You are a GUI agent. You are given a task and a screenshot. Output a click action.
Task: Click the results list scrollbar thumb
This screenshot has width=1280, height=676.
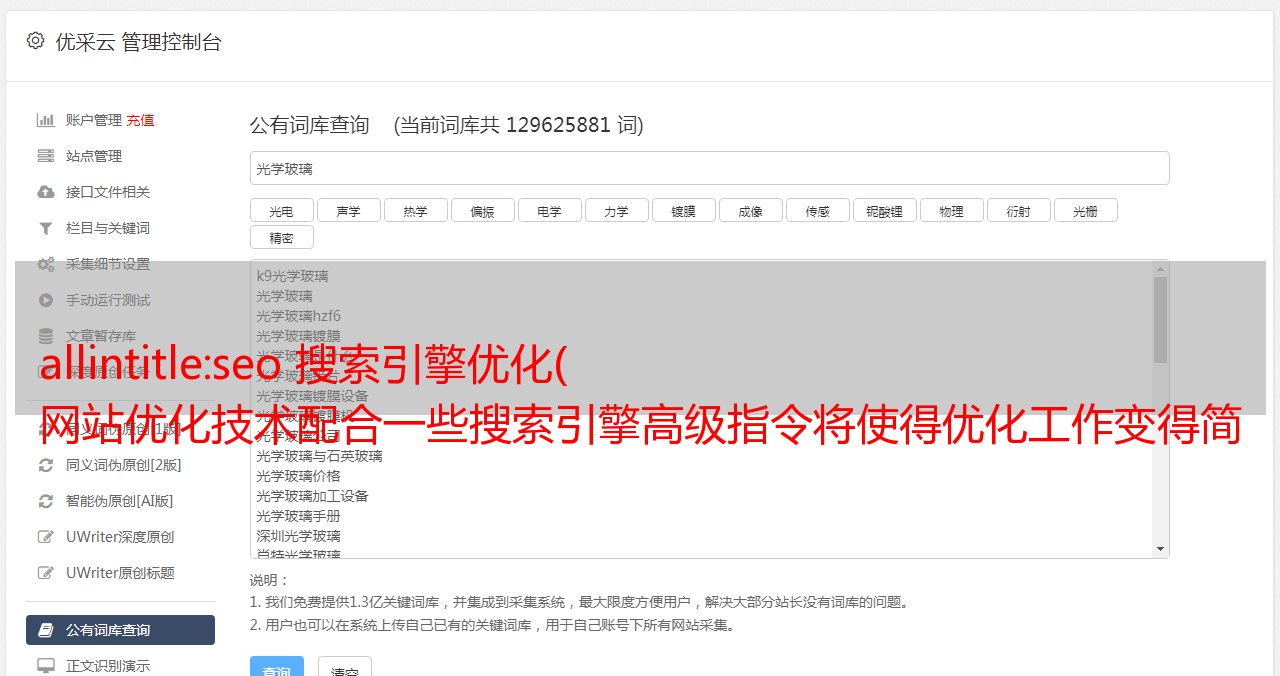coord(1160,320)
